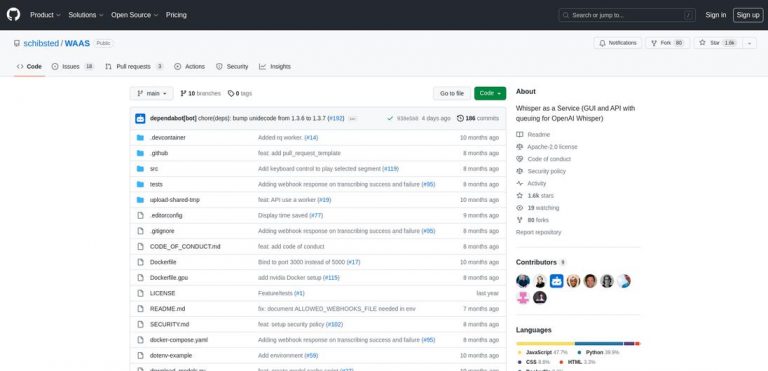768x371 pixels.
Task: Switch to the Issues tab
Action: tap(73, 66)
